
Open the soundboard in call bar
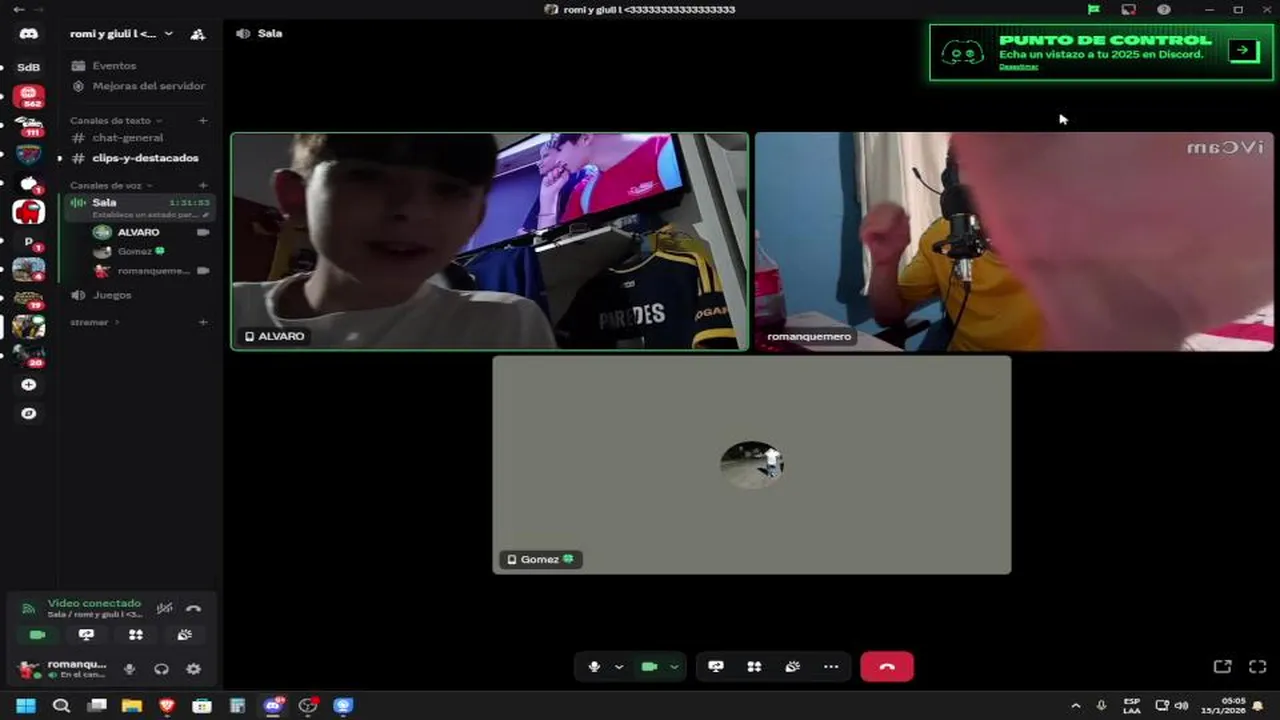793,667
